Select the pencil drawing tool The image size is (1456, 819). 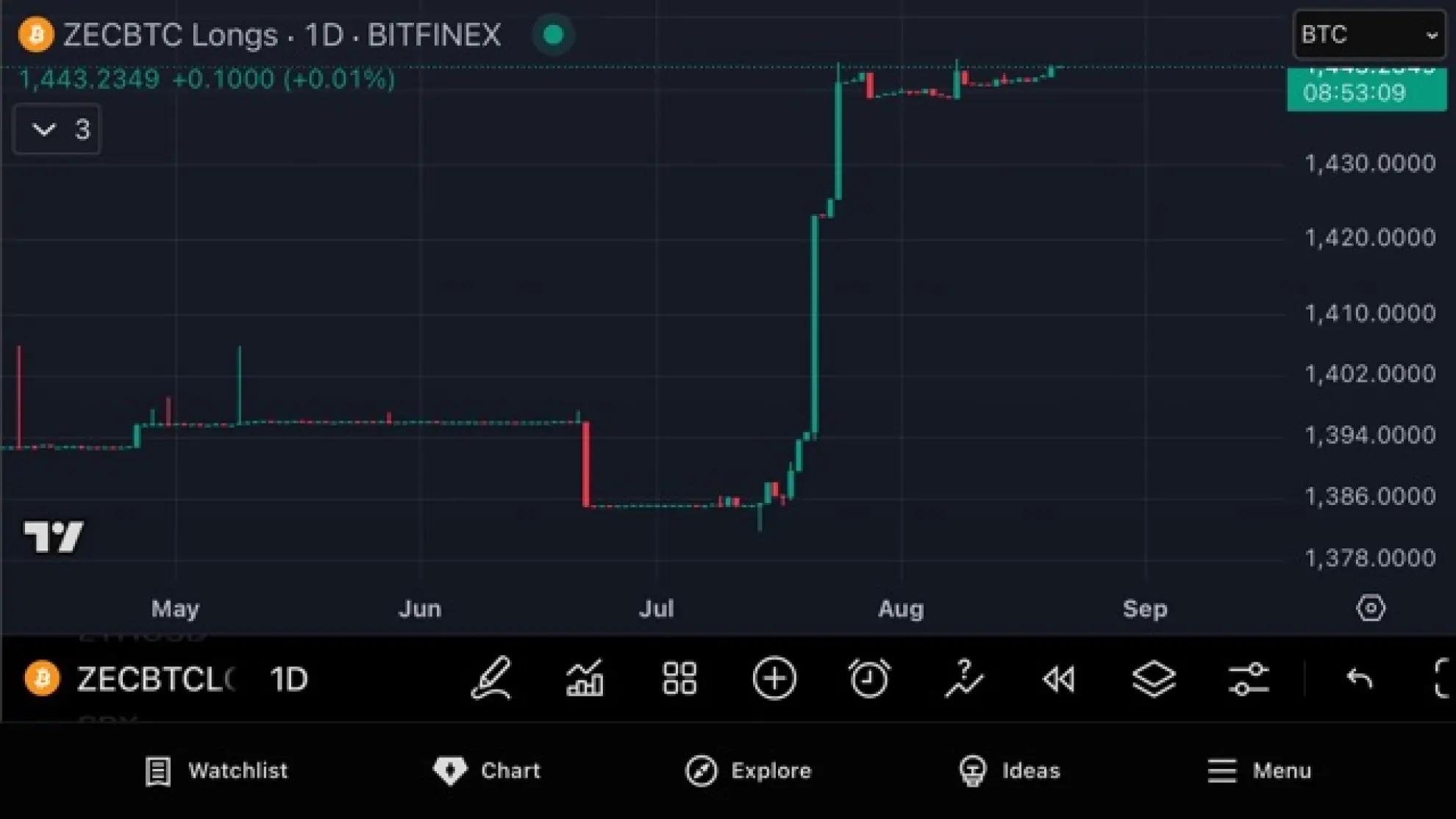[x=491, y=678]
